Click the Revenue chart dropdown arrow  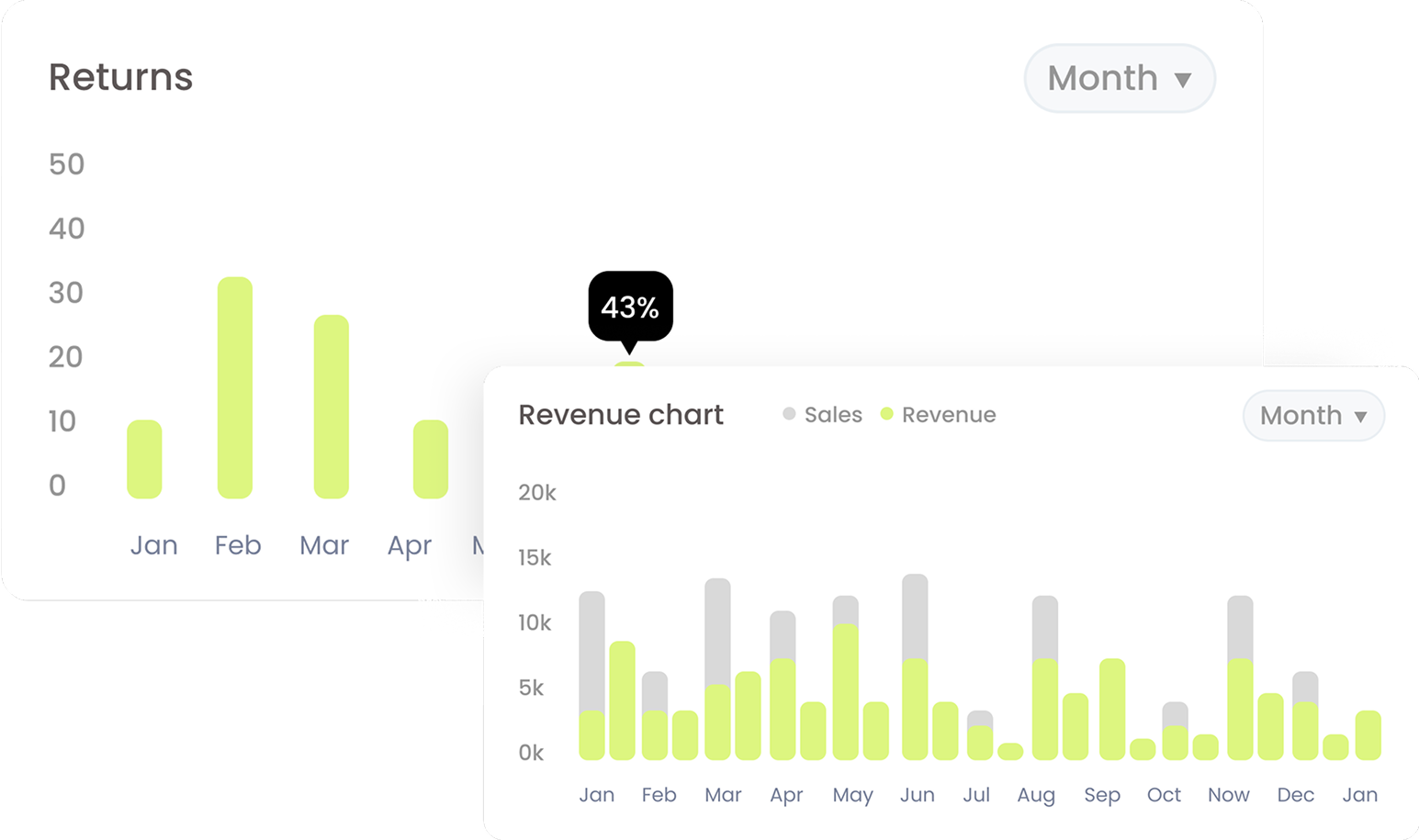coord(1360,417)
